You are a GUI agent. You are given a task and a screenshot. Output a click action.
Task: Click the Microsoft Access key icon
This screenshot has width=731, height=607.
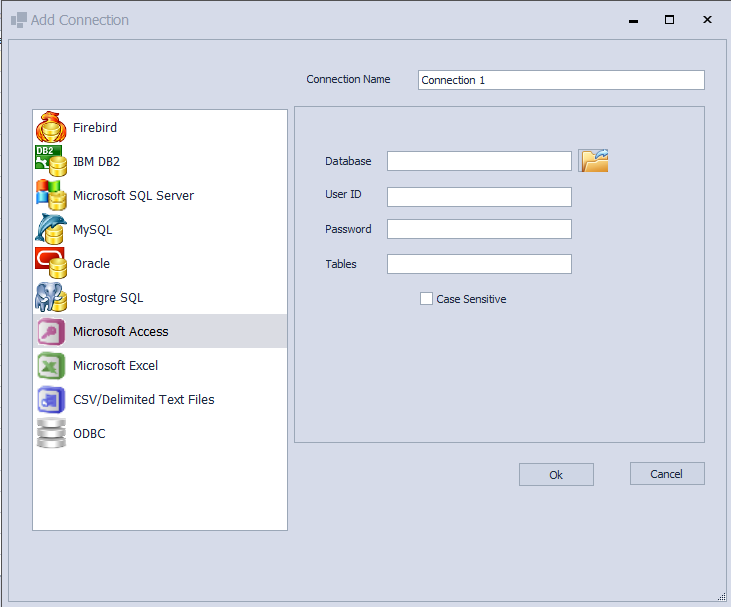51,331
